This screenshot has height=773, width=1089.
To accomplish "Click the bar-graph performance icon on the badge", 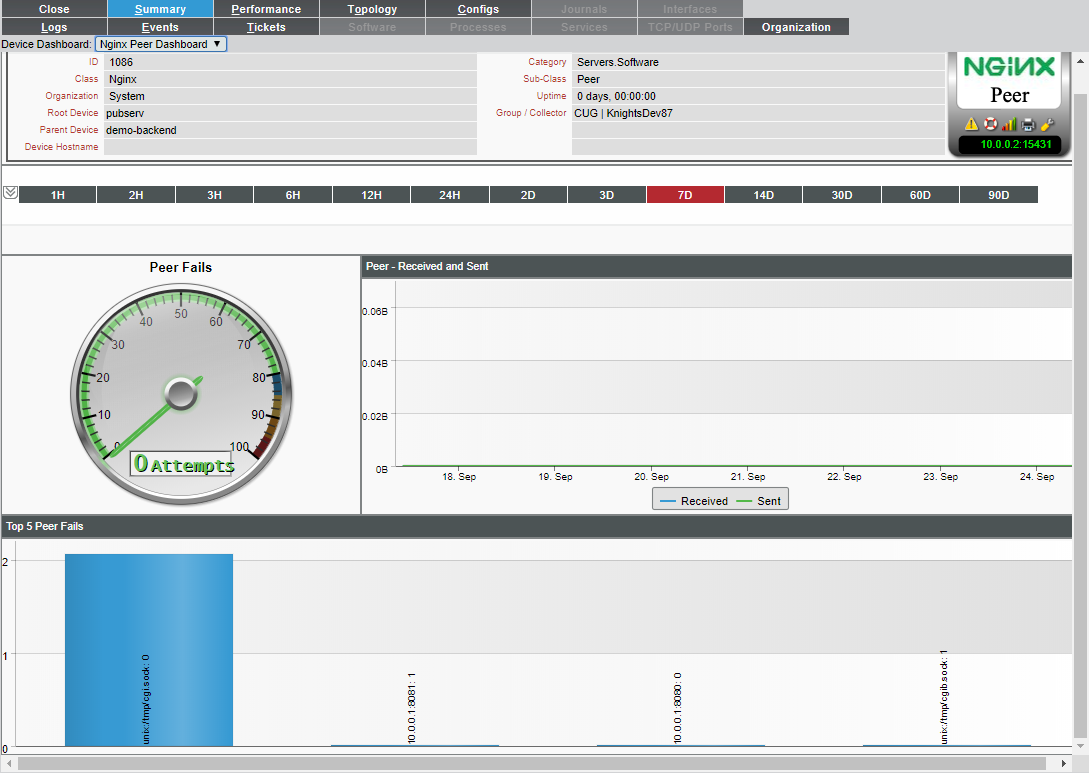I will [1009, 124].
